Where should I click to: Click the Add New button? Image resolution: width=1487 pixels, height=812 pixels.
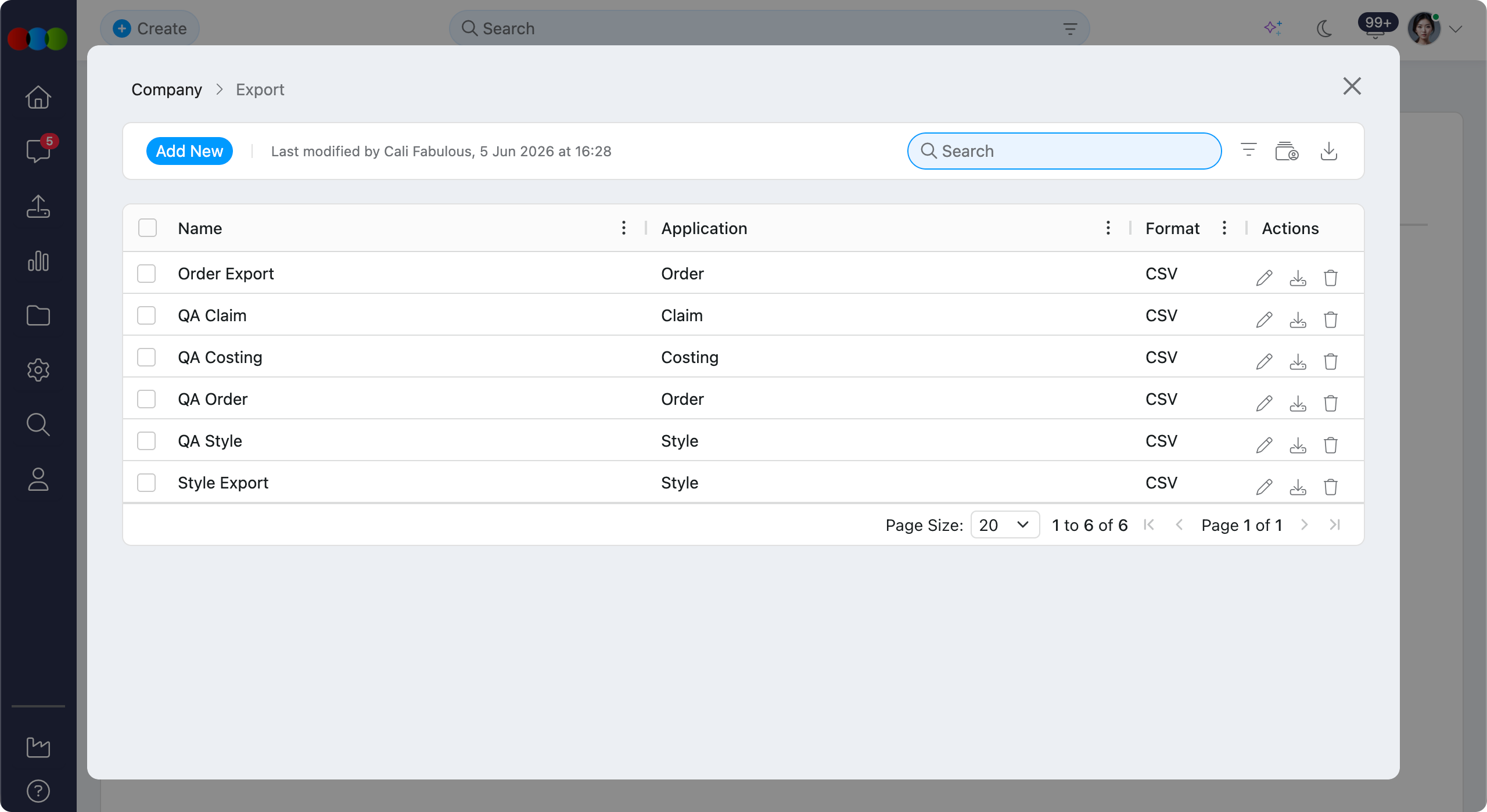(x=189, y=151)
